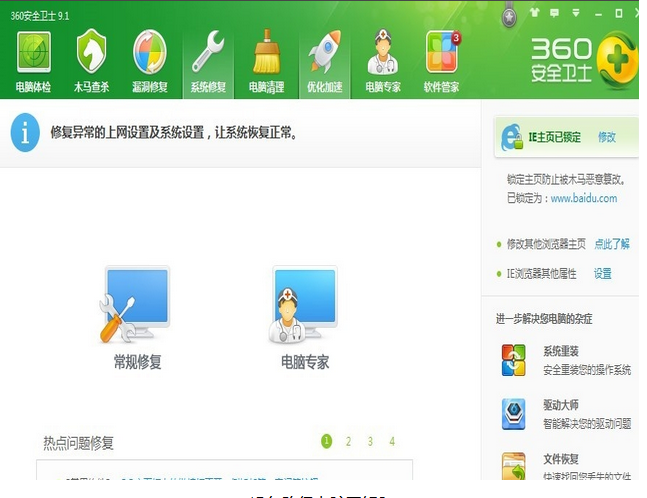Screen dimensions: 647x498
Task: Click 安全重装您的操作系统 description
Action: coord(587,370)
